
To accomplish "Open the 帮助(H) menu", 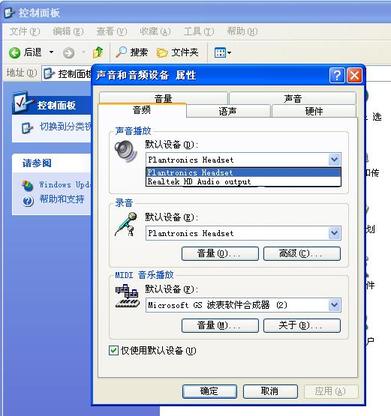I will coord(242,31).
